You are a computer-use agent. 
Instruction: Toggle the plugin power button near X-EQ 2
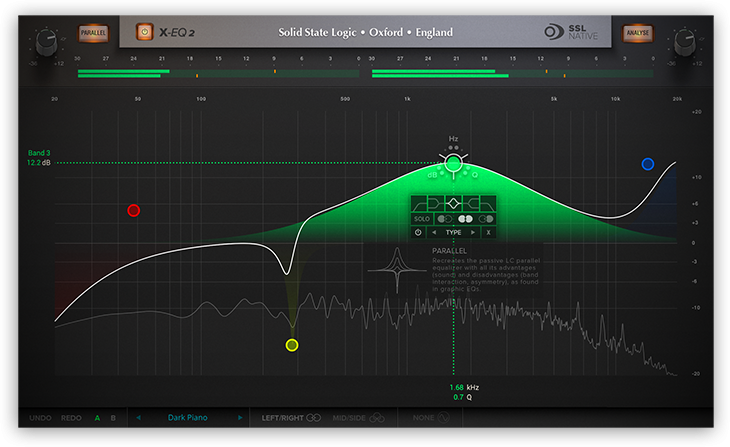[x=144, y=32]
